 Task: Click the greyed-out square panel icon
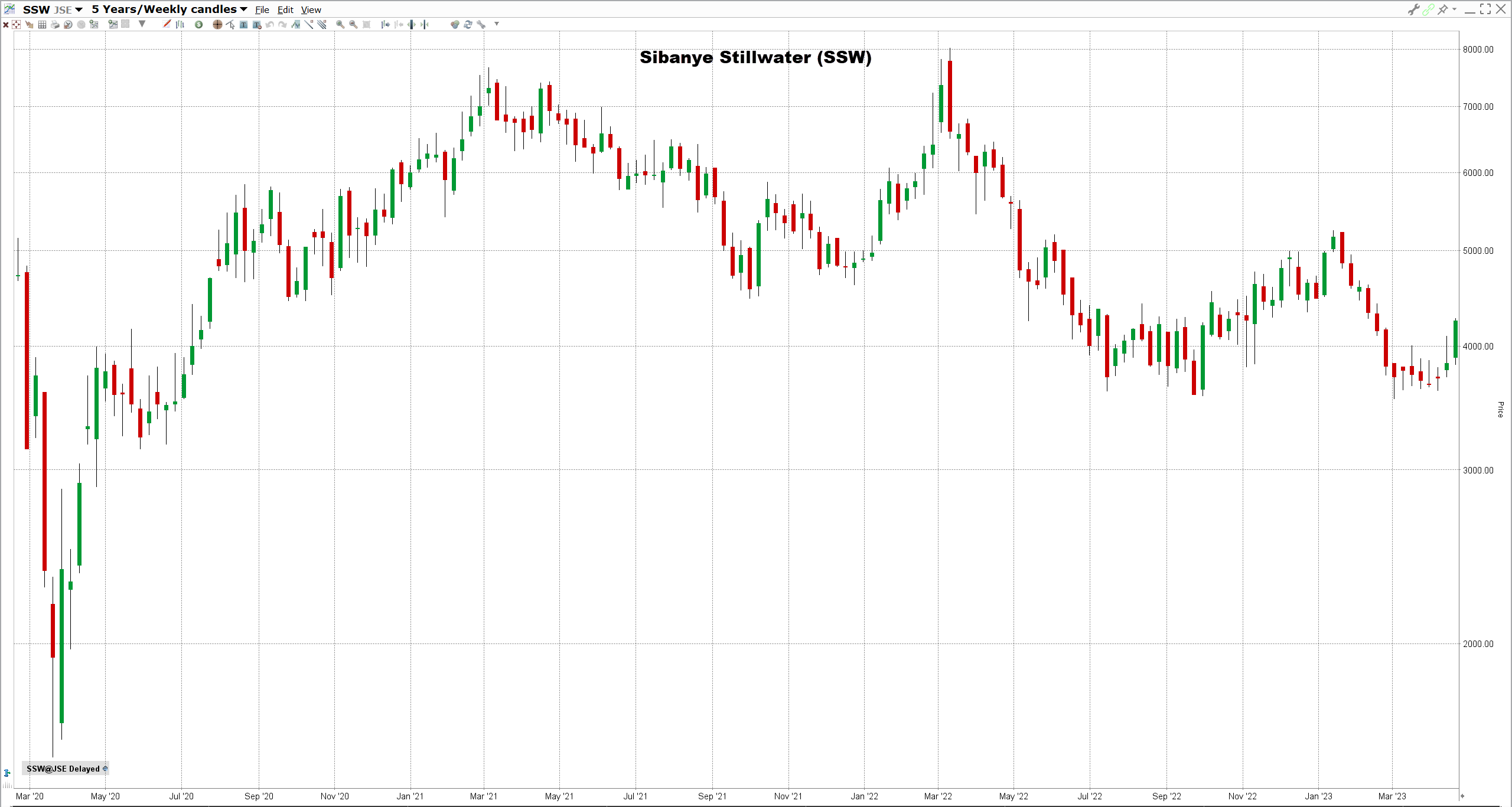click(125, 24)
